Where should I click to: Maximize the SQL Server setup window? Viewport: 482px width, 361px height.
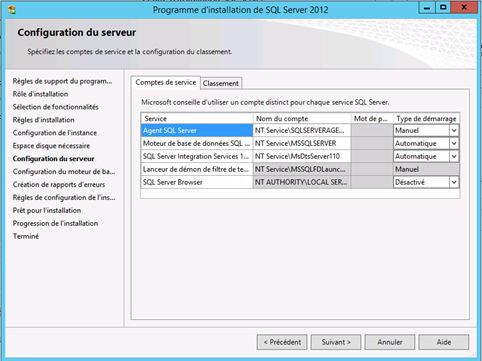click(443, 8)
